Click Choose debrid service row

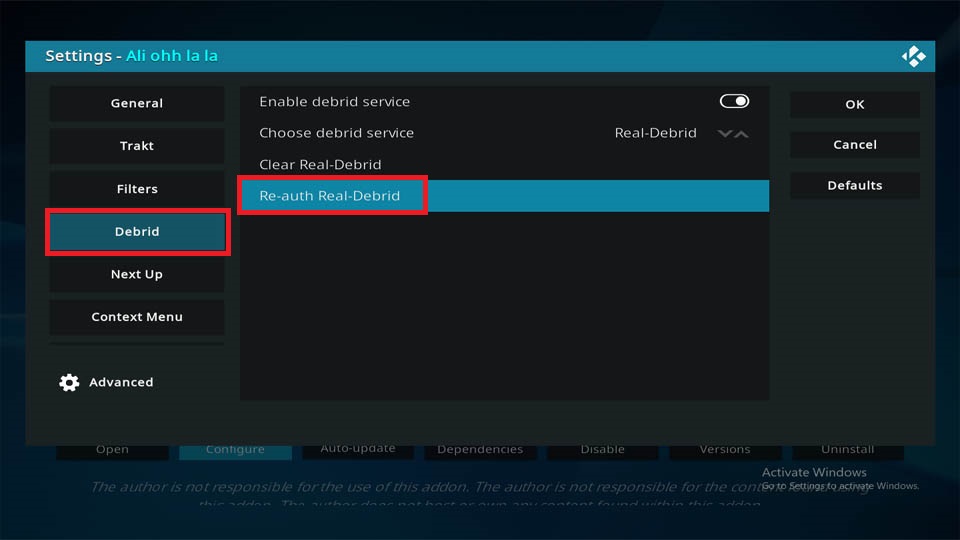coord(504,133)
